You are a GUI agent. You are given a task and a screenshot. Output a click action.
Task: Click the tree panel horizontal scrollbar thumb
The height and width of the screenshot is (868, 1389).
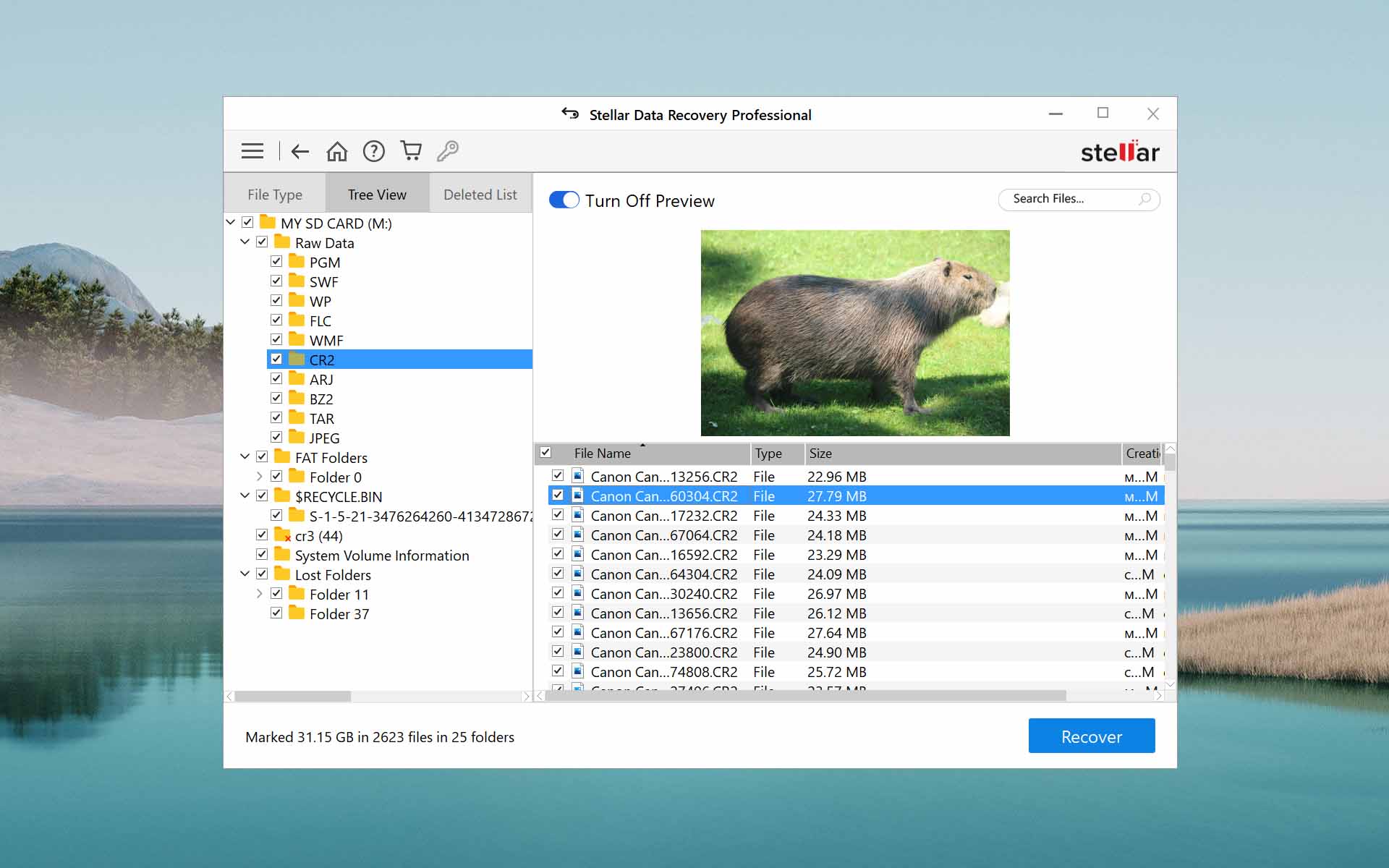293,696
